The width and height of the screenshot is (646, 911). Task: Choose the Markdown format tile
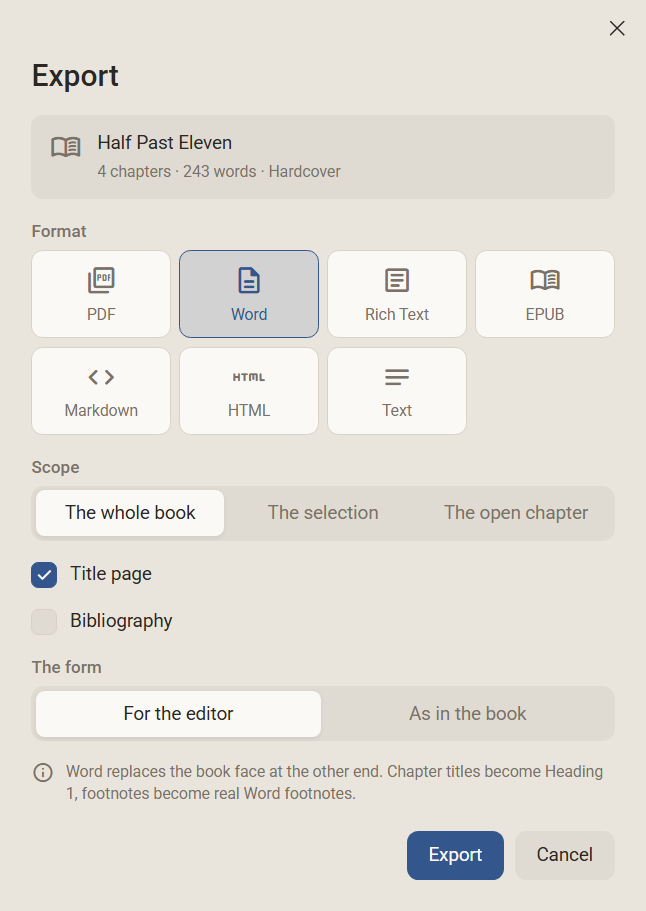[101, 391]
